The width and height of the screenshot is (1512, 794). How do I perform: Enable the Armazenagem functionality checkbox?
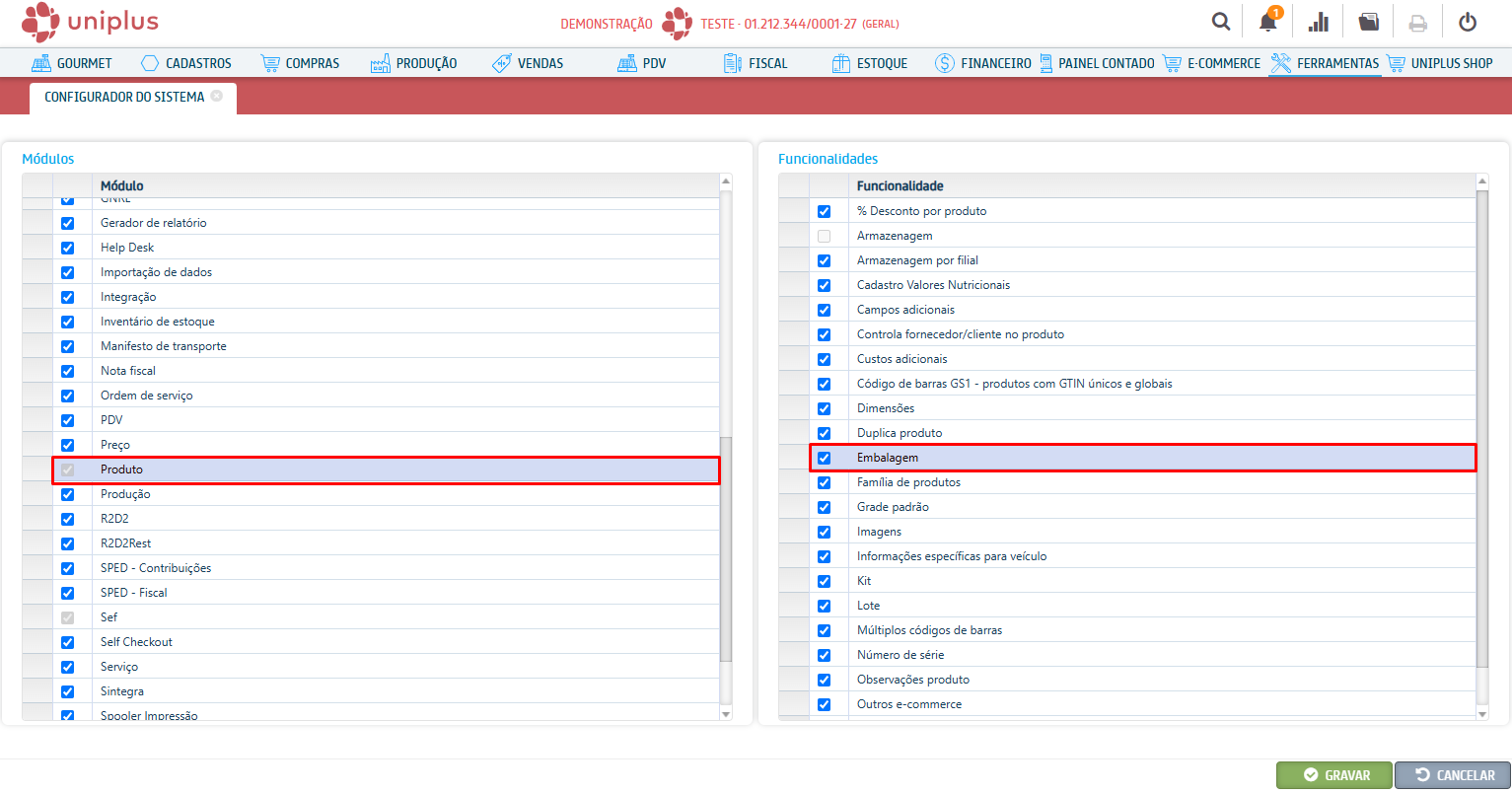point(825,236)
